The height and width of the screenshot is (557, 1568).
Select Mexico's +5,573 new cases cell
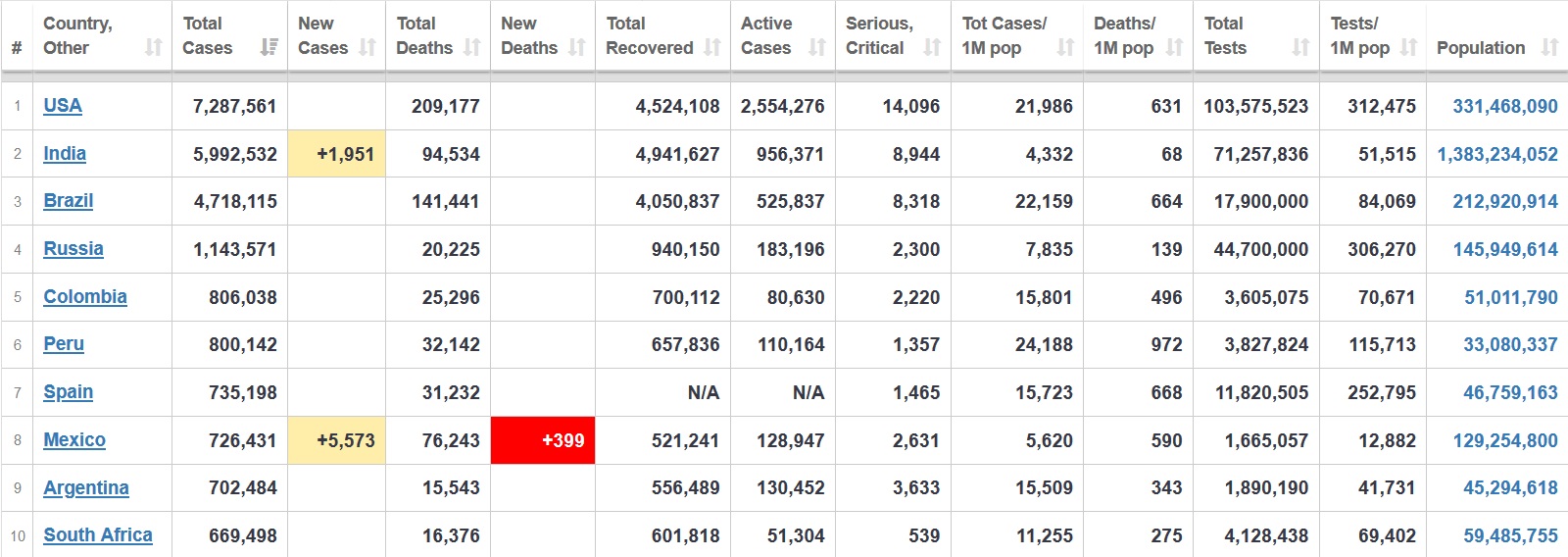(336, 440)
